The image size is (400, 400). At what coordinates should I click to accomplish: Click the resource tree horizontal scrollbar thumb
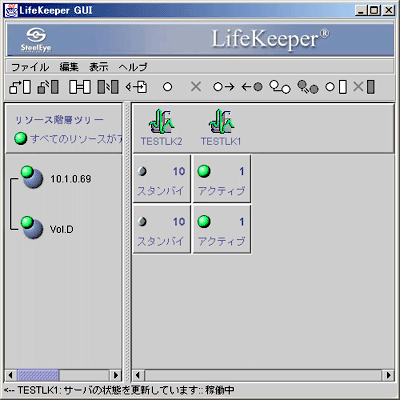click(38, 375)
